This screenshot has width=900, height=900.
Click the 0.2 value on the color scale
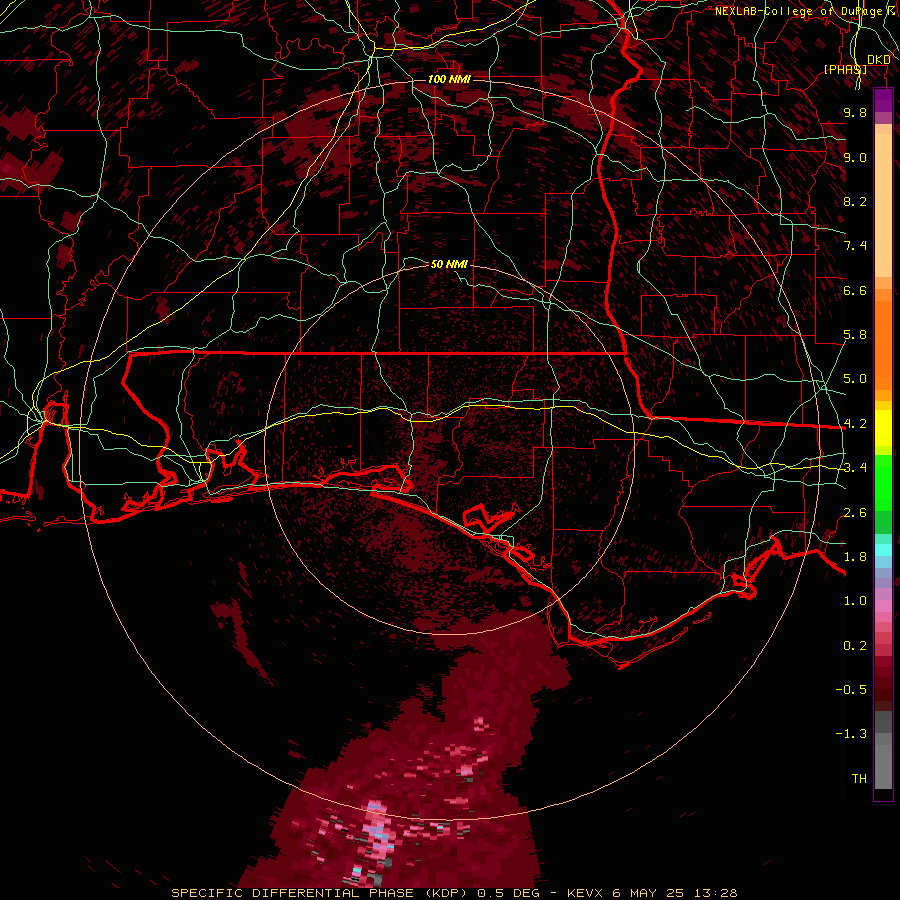pyautogui.click(x=855, y=646)
